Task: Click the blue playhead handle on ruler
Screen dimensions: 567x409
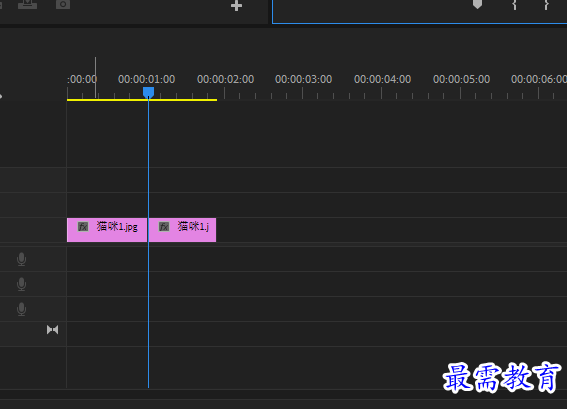Action: (148, 93)
